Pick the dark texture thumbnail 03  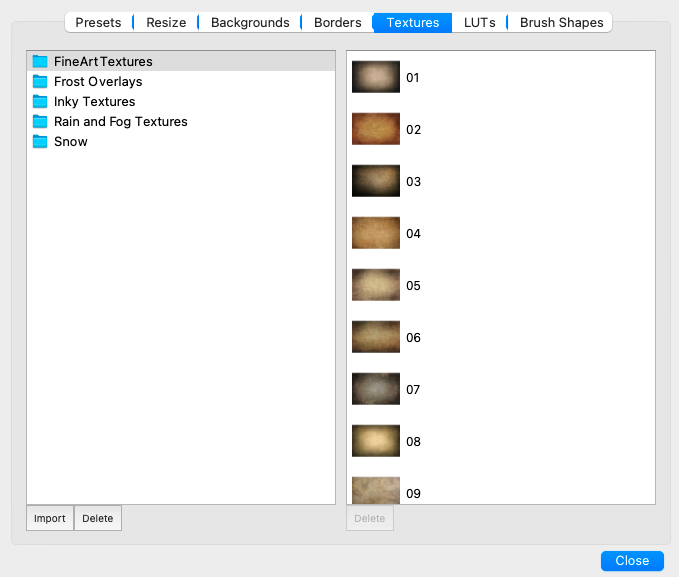click(x=376, y=181)
